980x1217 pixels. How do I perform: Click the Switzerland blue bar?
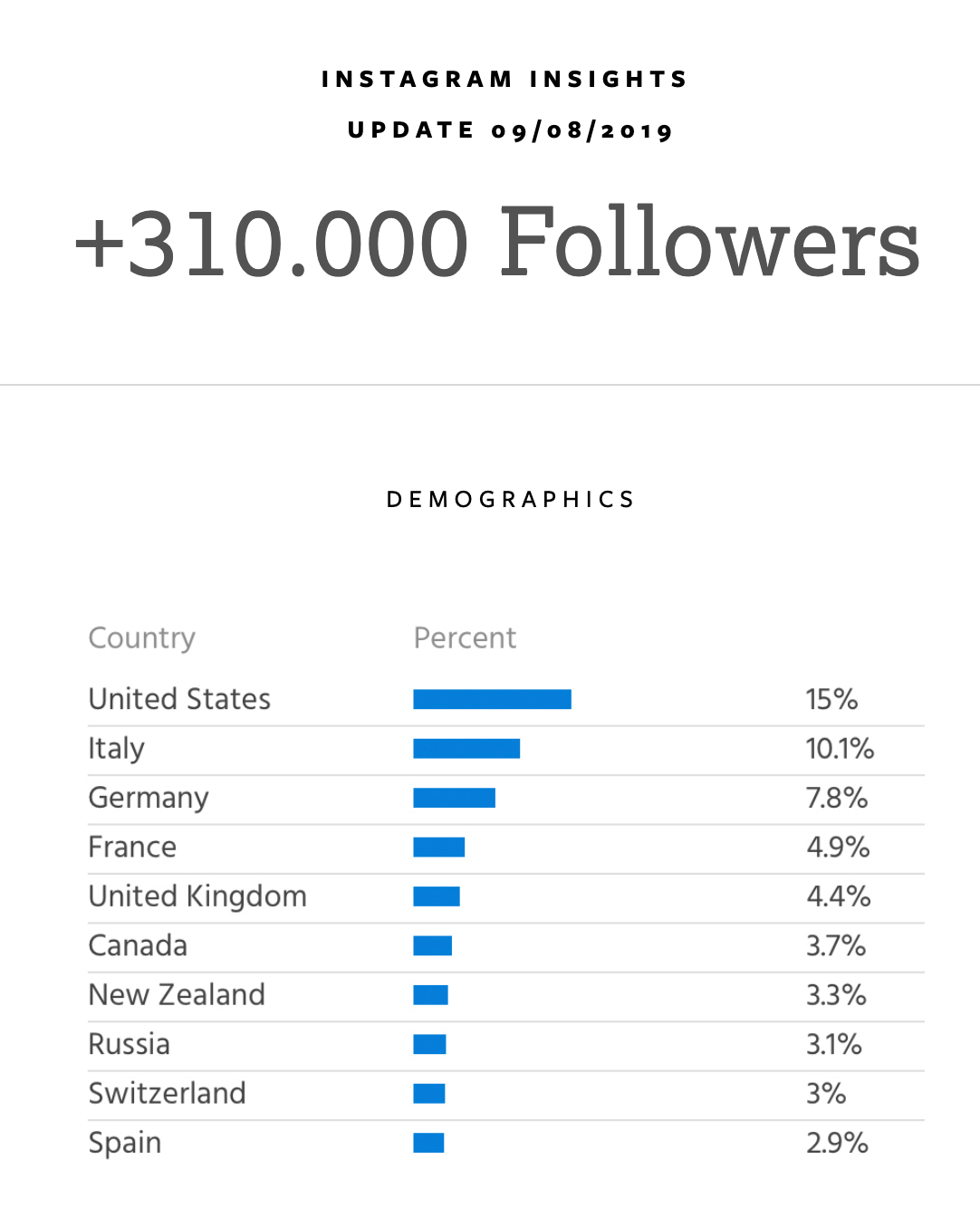[429, 1094]
